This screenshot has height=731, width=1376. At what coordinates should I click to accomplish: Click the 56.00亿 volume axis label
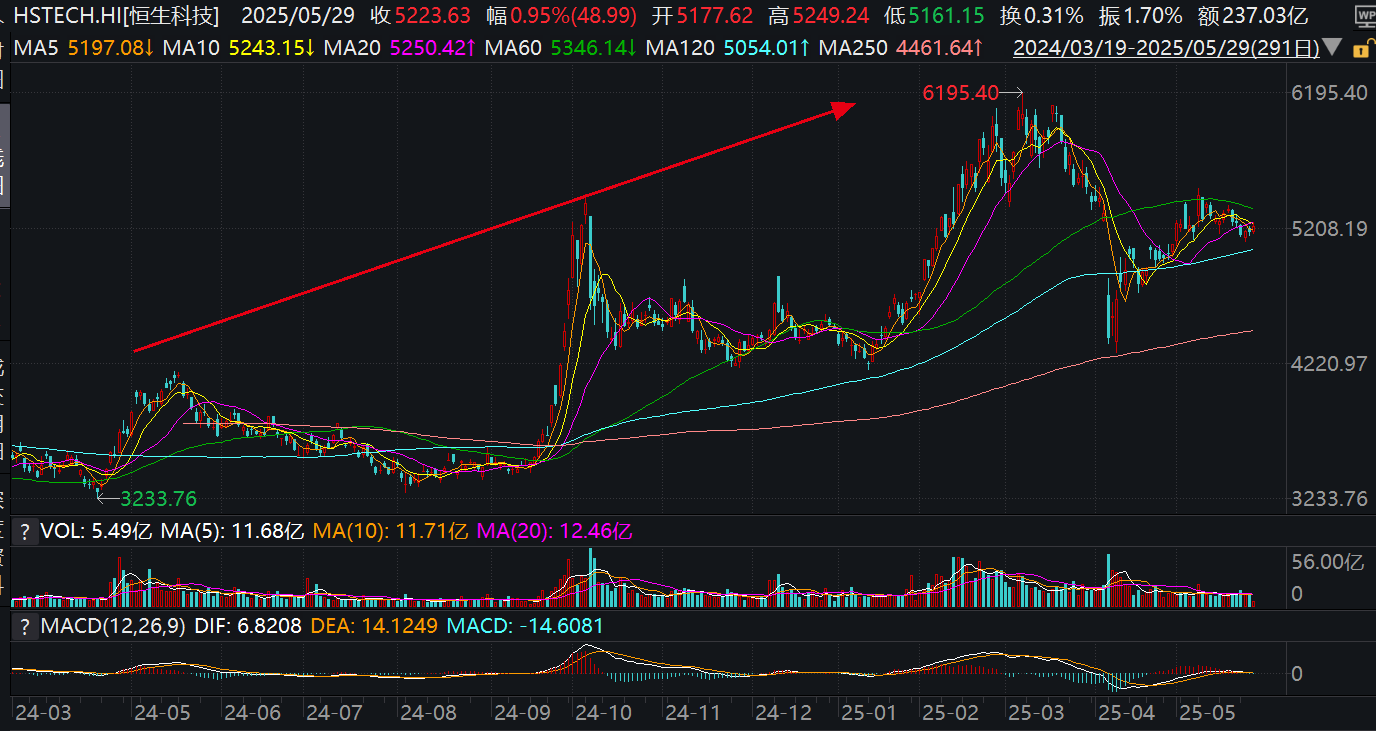pos(1327,562)
